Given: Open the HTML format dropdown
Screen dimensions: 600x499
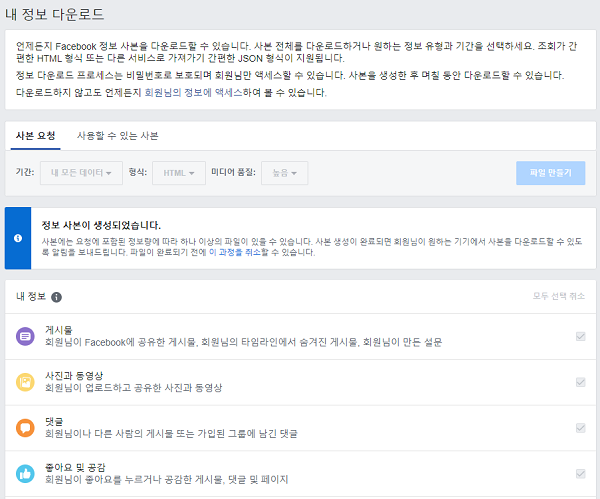Looking at the screenshot, I should (179, 173).
